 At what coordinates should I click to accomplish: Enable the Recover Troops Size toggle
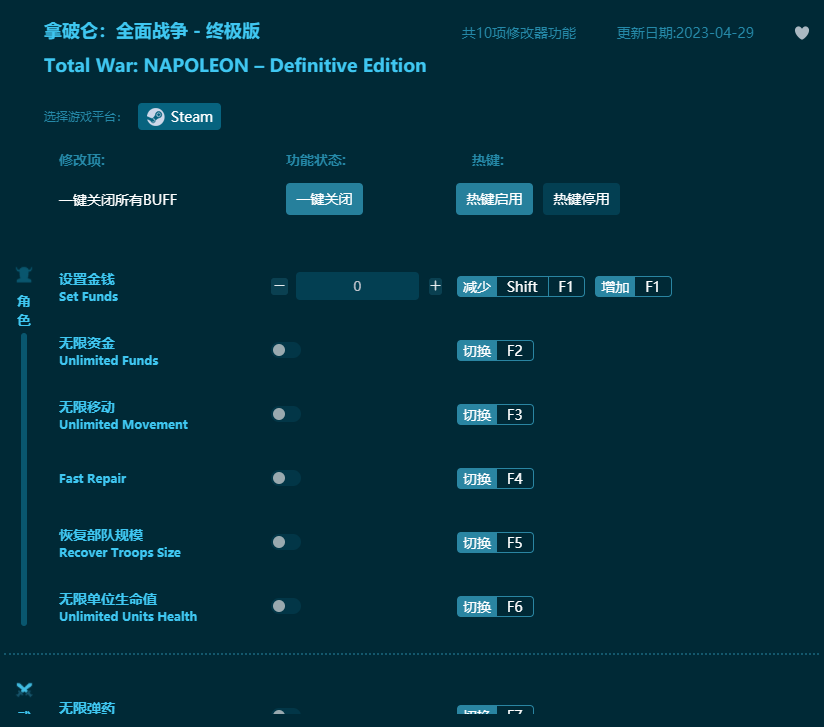[x=285, y=542]
